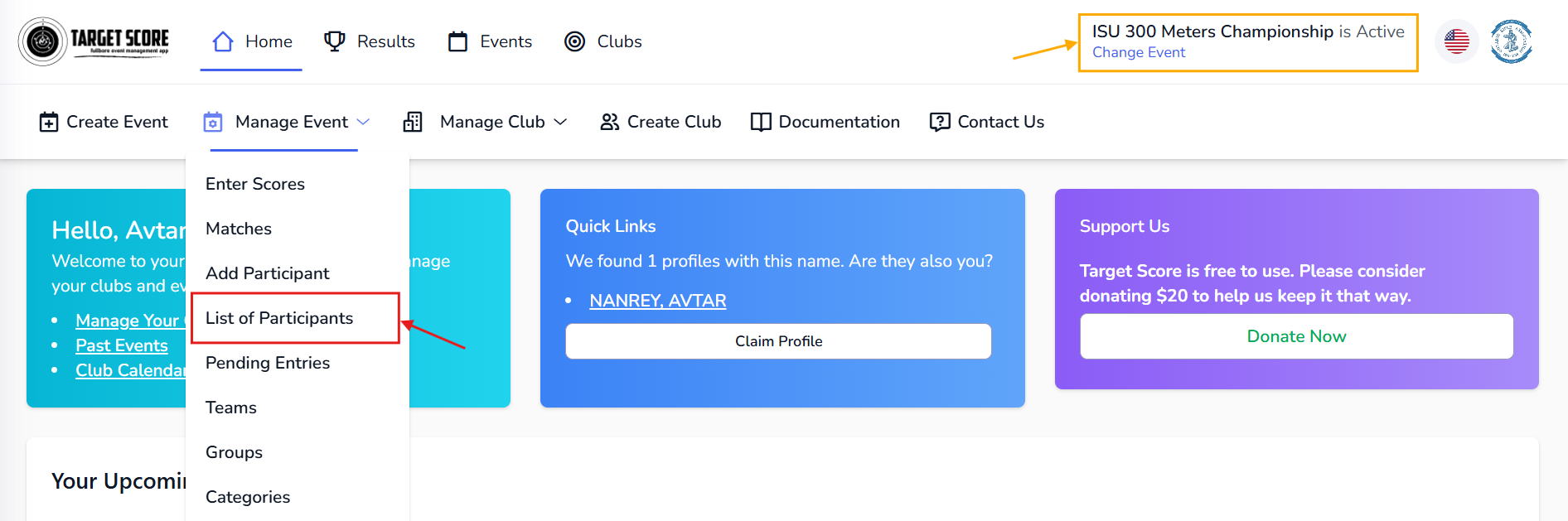Screen dimensions: 1568x521
Task: Open Contact Us via question-mark icon
Action: point(940,122)
